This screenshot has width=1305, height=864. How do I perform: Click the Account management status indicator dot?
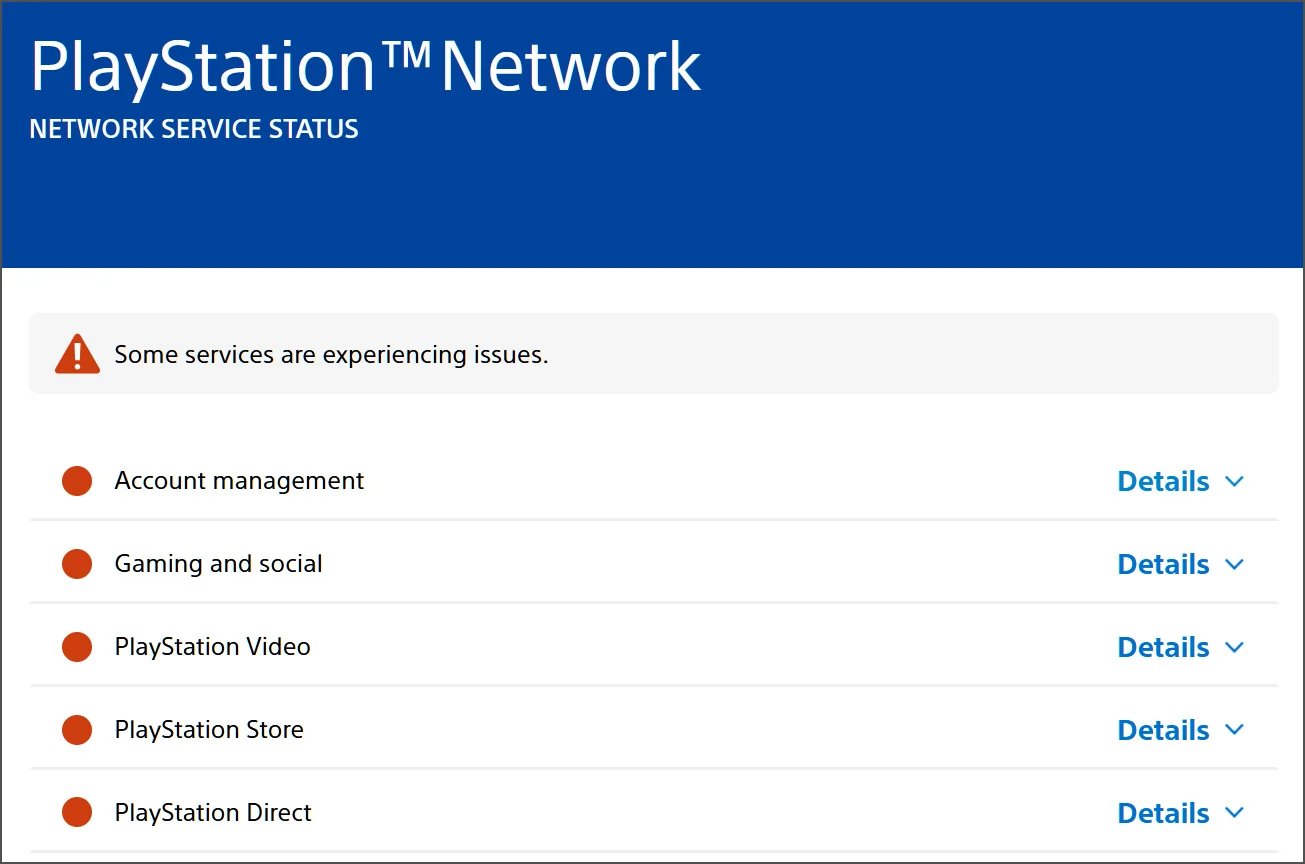point(77,481)
